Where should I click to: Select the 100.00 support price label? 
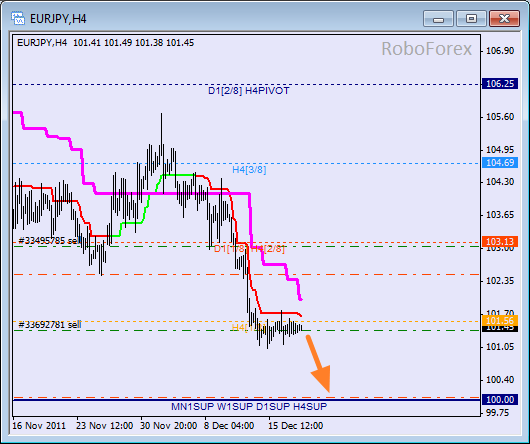point(500,399)
